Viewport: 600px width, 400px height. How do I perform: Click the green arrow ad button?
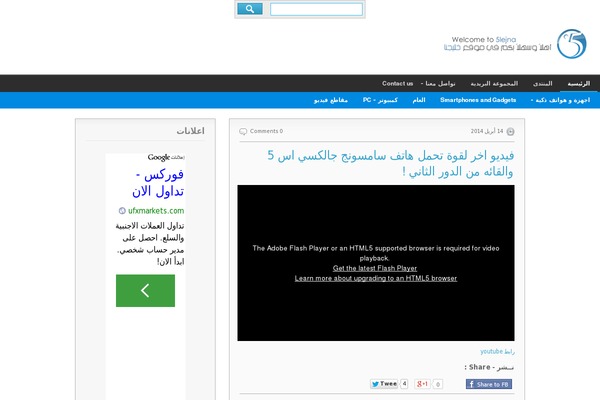click(x=145, y=291)
